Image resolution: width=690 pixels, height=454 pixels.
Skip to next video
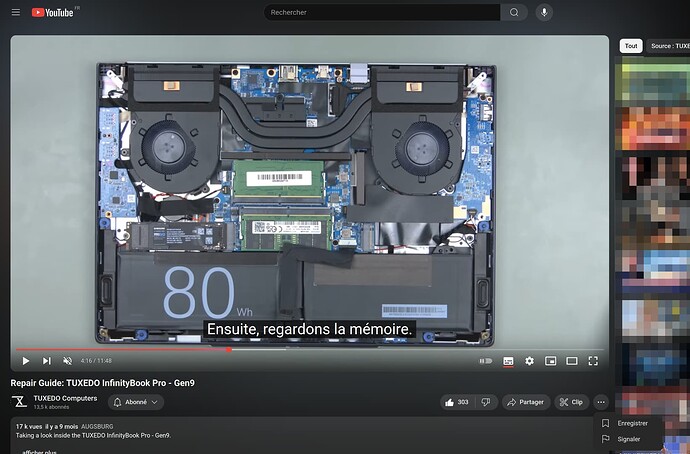pyautogui.click(x=46, y=361)
